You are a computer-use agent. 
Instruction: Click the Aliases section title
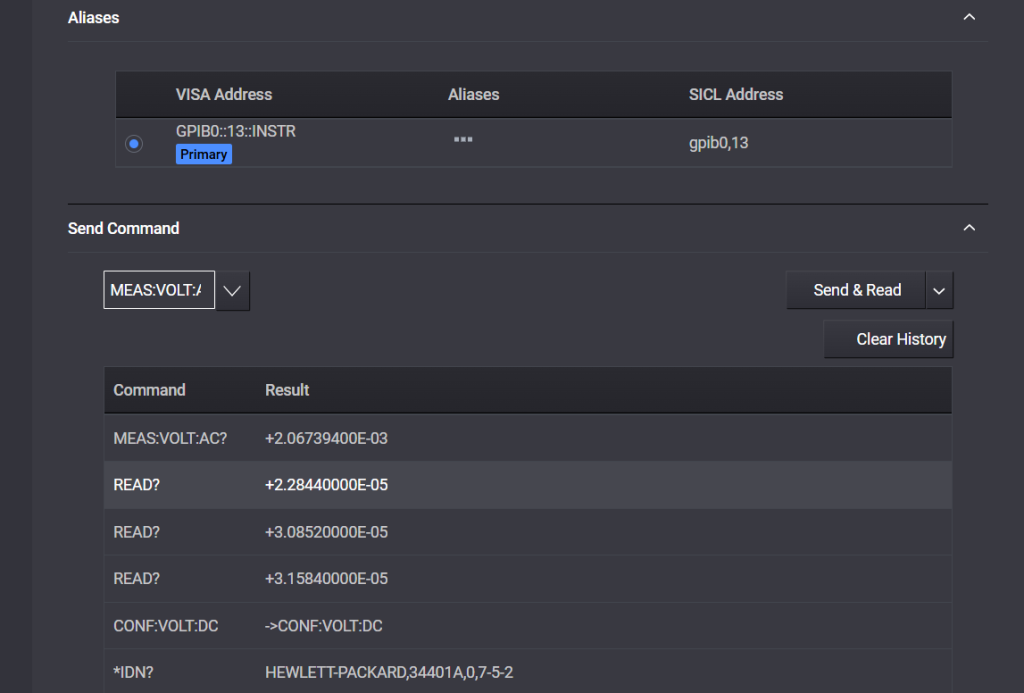pyautogui.click(x=93, y=18)
